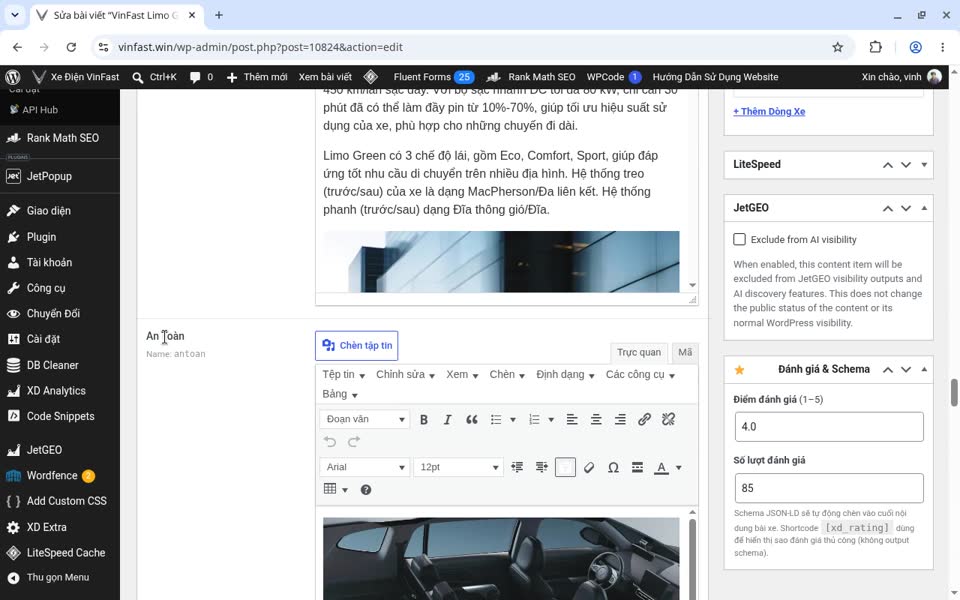This screenshot has height=600, width=960.
Task: Switch to Trực quan visual tab
Action: tap(639, 353)
